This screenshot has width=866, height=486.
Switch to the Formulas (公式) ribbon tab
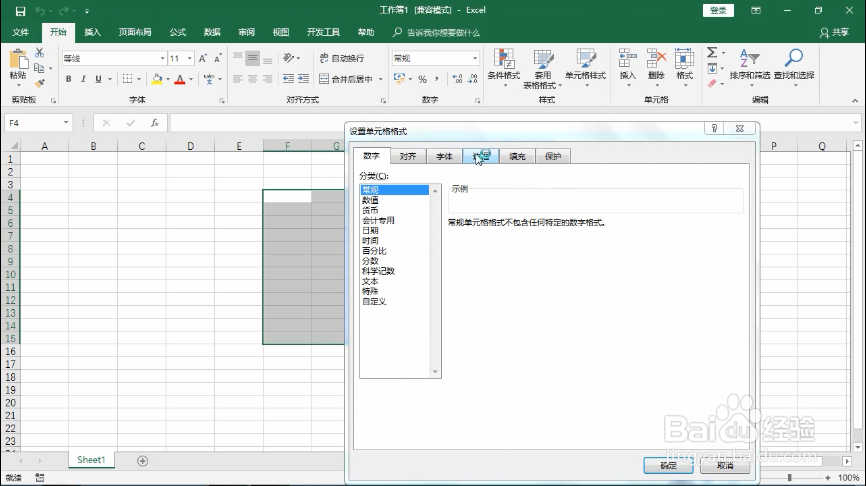click(177, 33)
